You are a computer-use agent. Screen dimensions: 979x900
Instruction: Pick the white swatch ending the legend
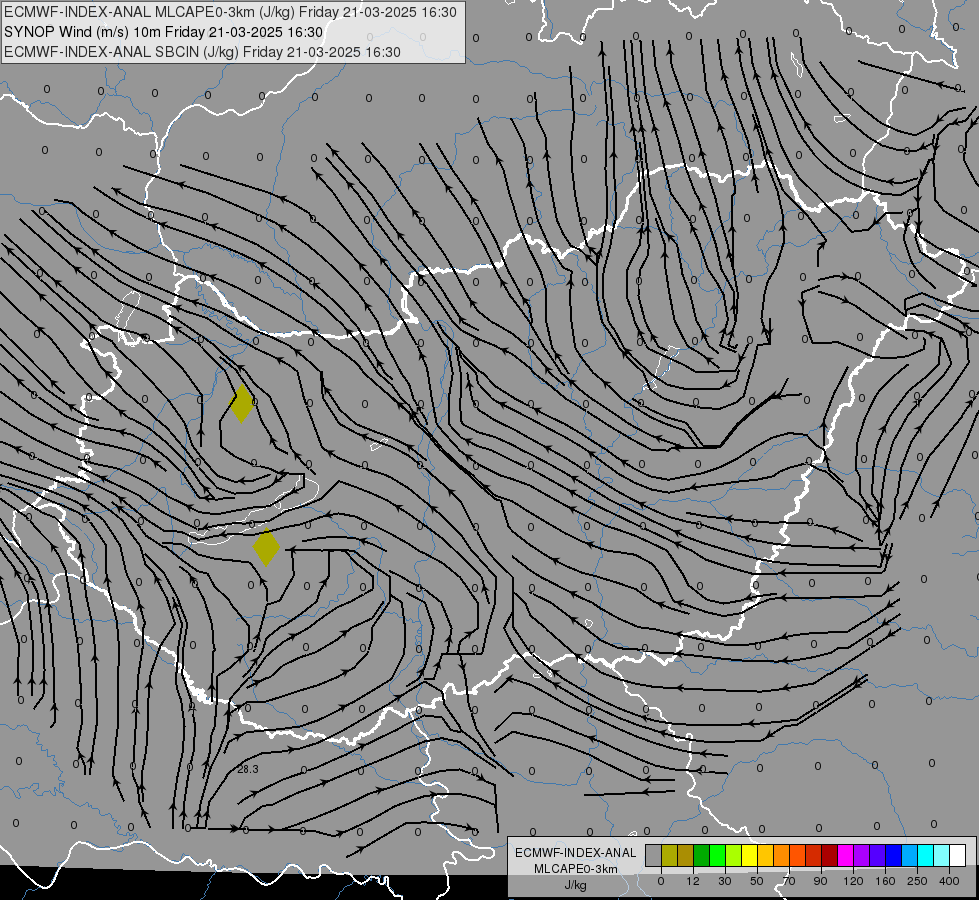(958, 855)
